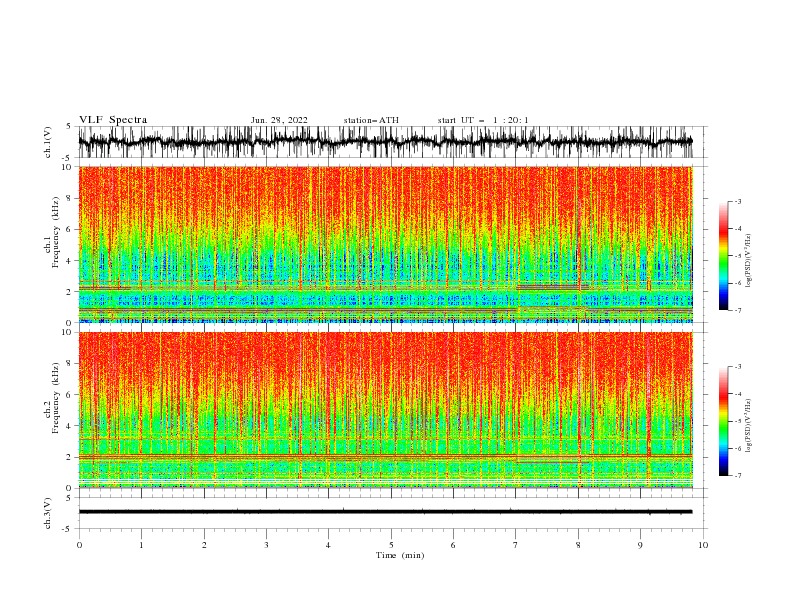Click the ch.1 voltage waveform trace
792x612 pixels.
point(386,142)
